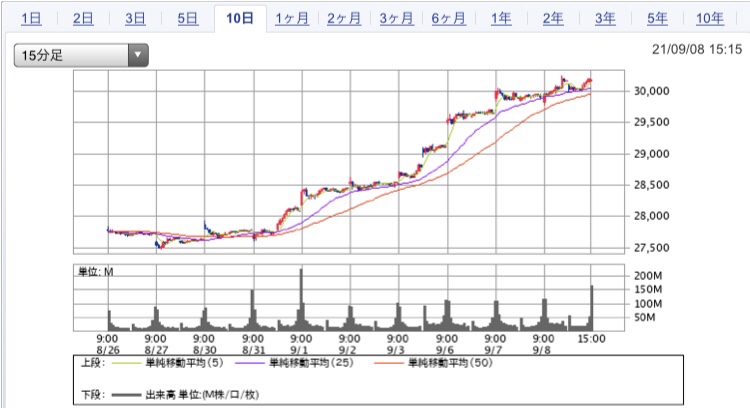Click the 30,000 price axis label
750x408 pixels.
tap(651, 91)
